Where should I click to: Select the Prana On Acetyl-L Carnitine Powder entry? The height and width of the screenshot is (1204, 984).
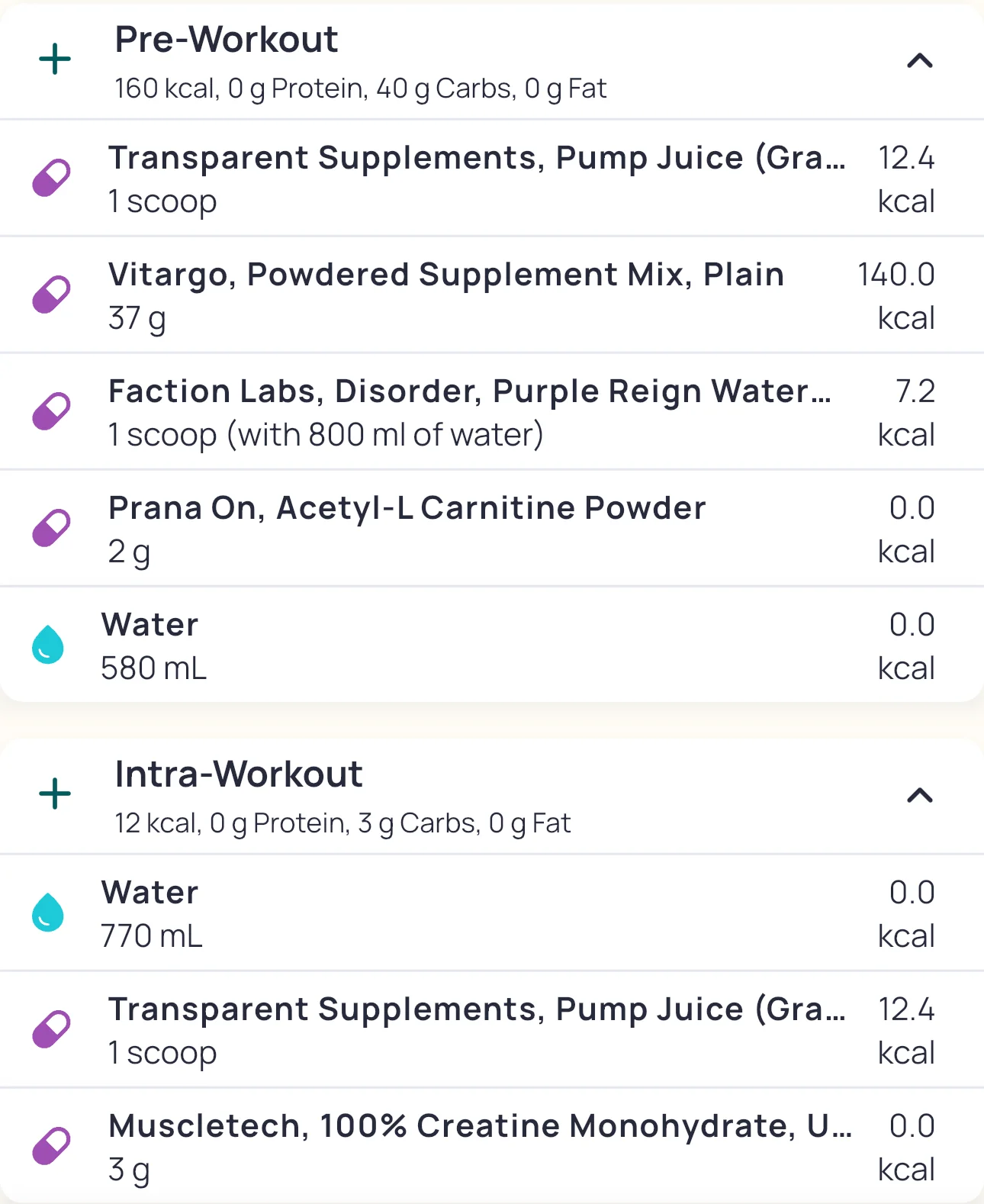(x=407, y=508)
